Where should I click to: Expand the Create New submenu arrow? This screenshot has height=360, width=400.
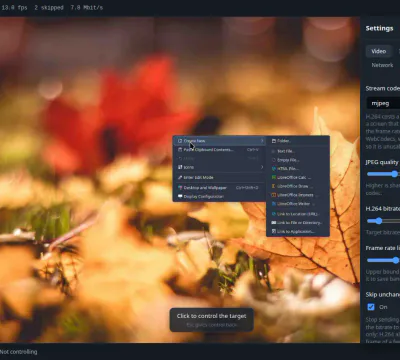pos(262,141)
